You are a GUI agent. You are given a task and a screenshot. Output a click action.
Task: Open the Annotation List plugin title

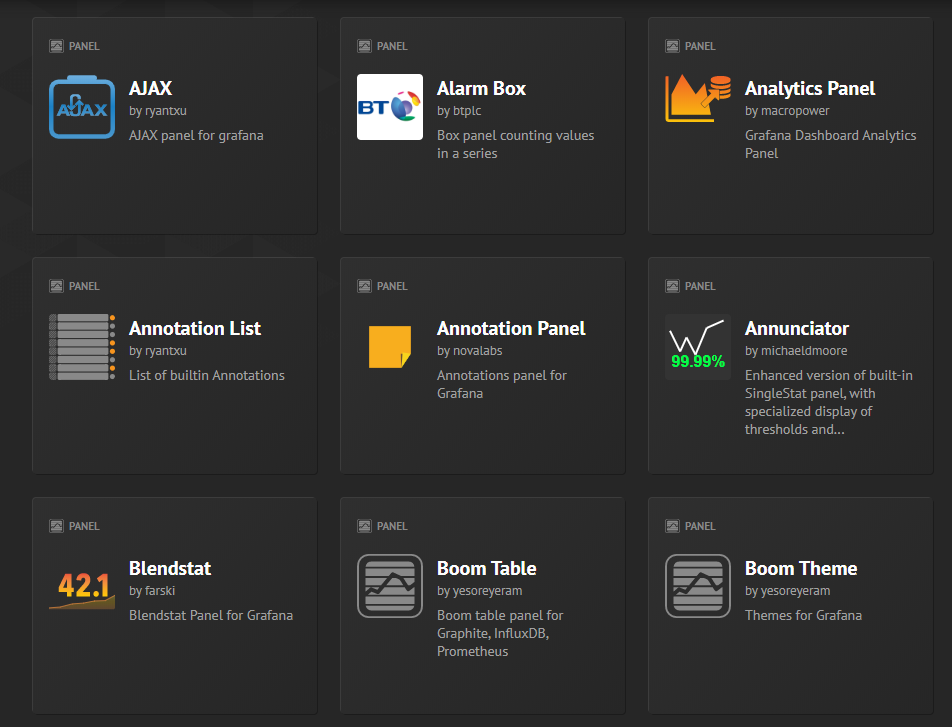tap(195, 329)
